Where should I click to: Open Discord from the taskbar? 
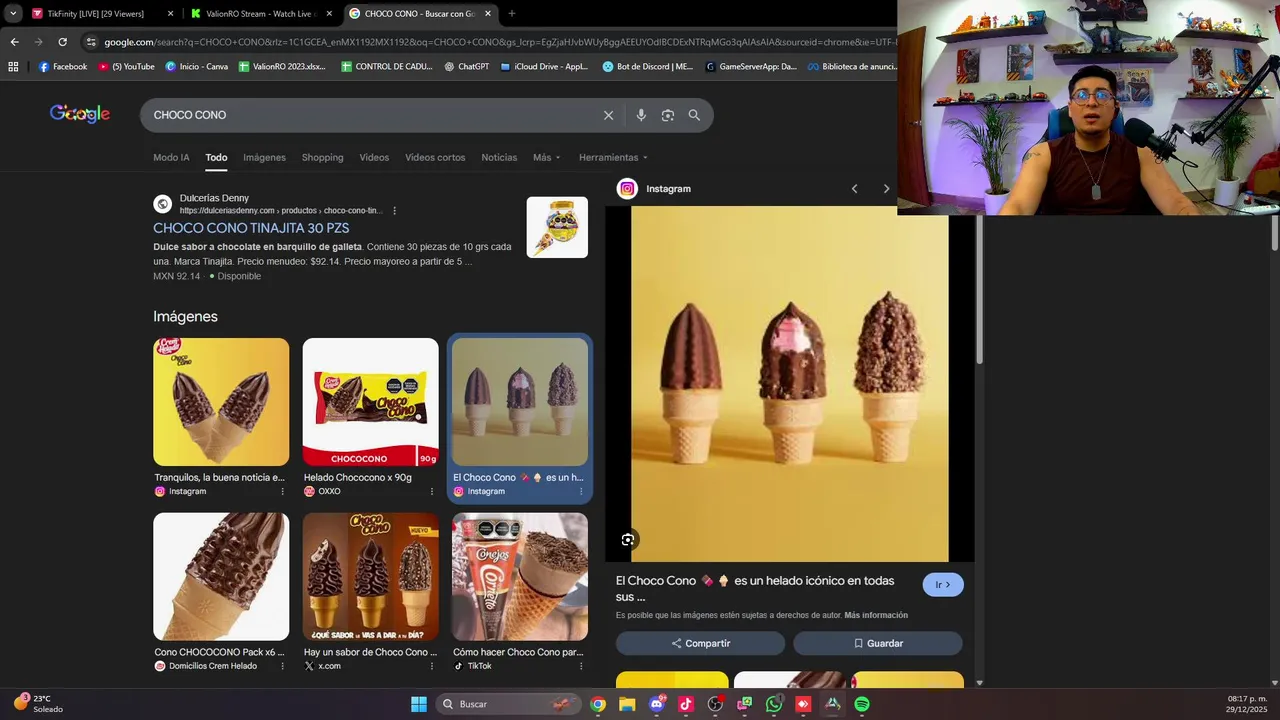click(x=657, y=704)
